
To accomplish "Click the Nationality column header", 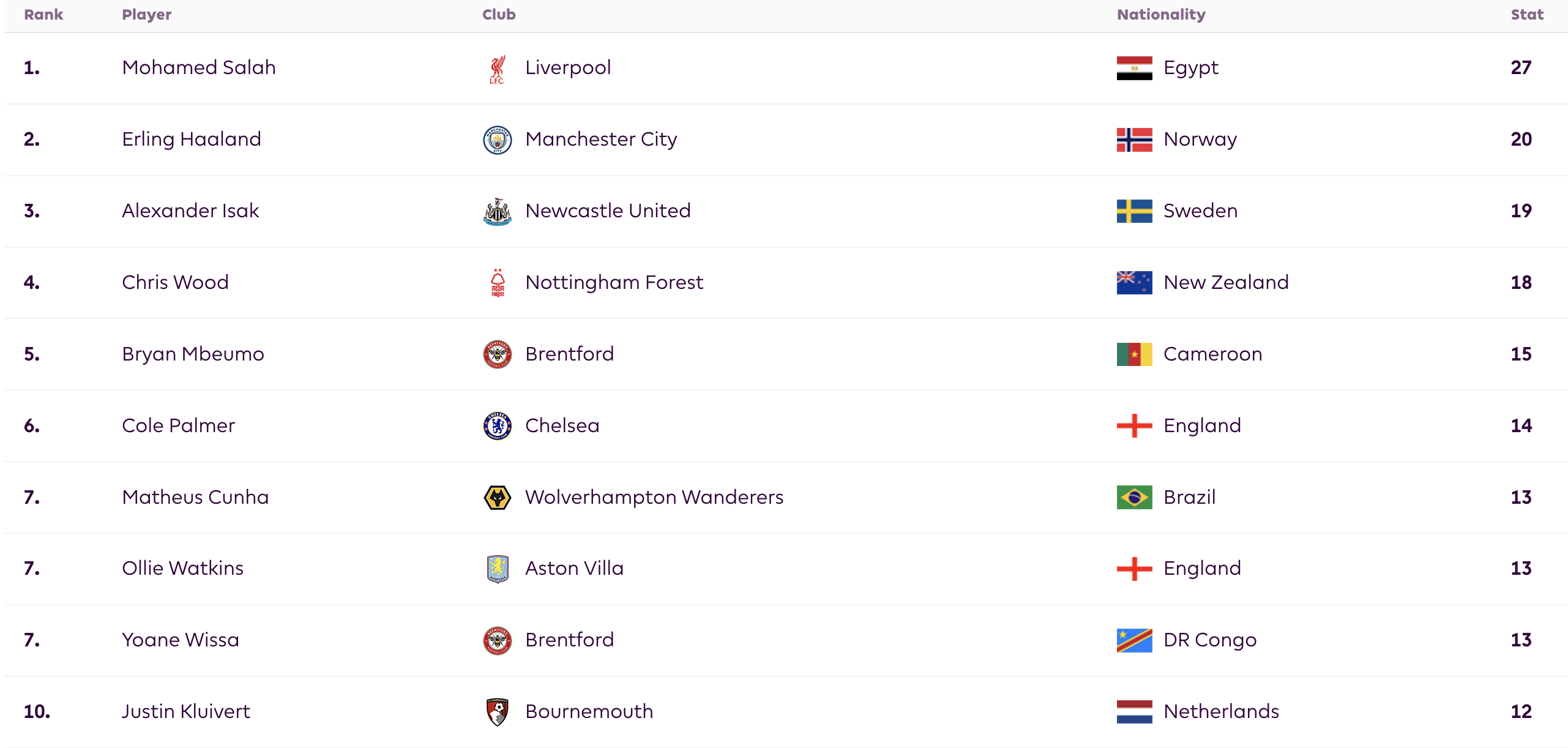I will tap(1161, 15).
